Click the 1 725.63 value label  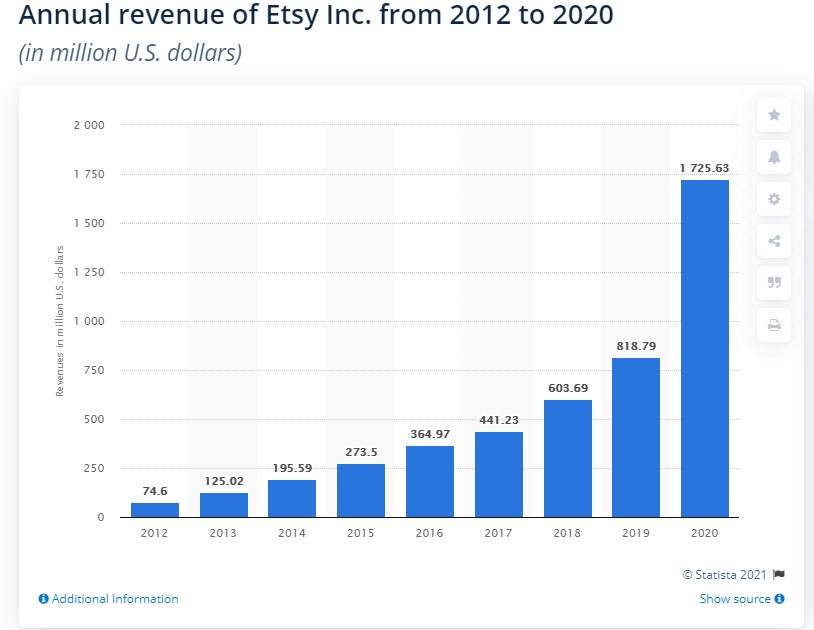pos(704,168)
